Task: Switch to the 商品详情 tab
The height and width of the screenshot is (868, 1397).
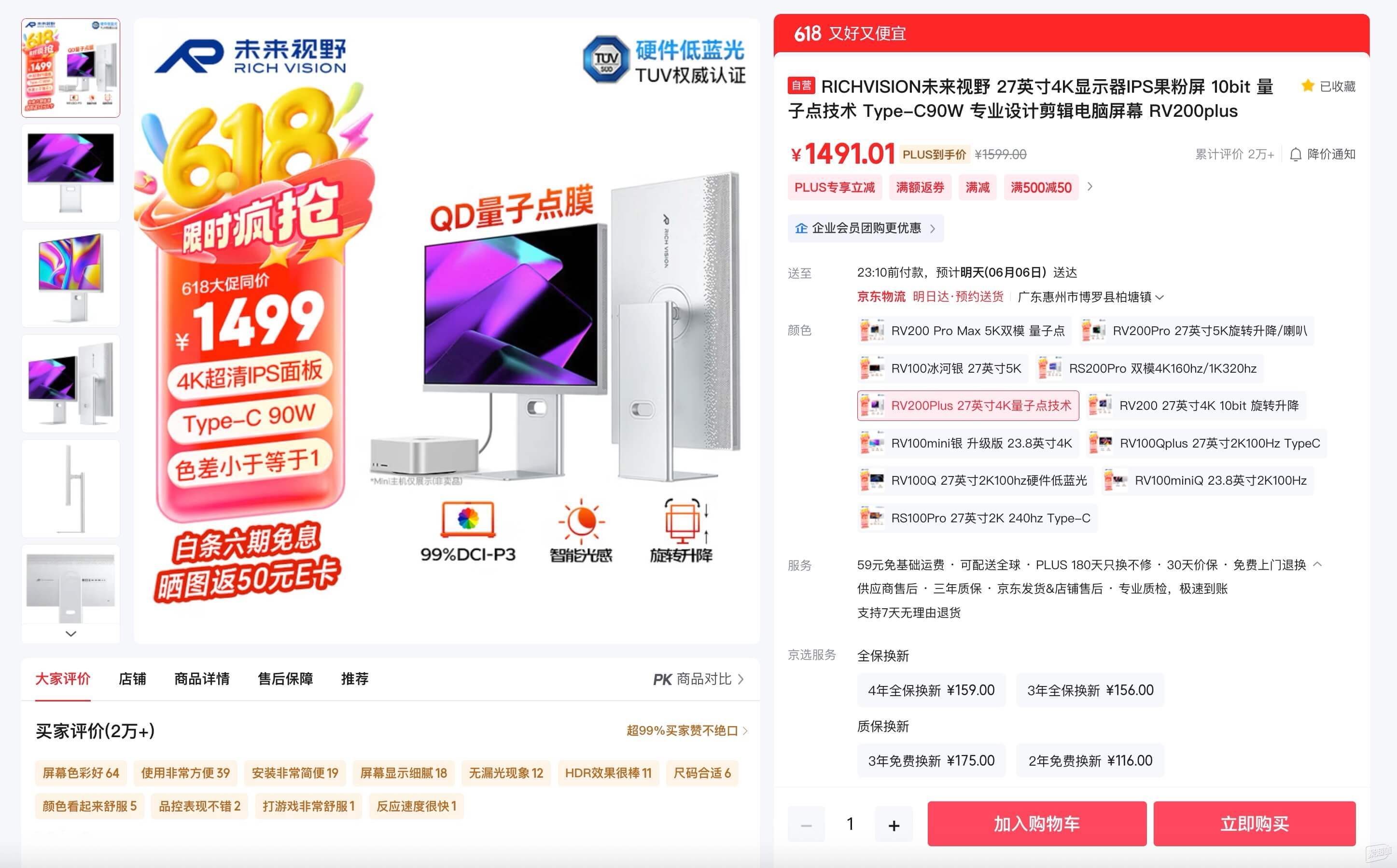Action: point(202,679)
